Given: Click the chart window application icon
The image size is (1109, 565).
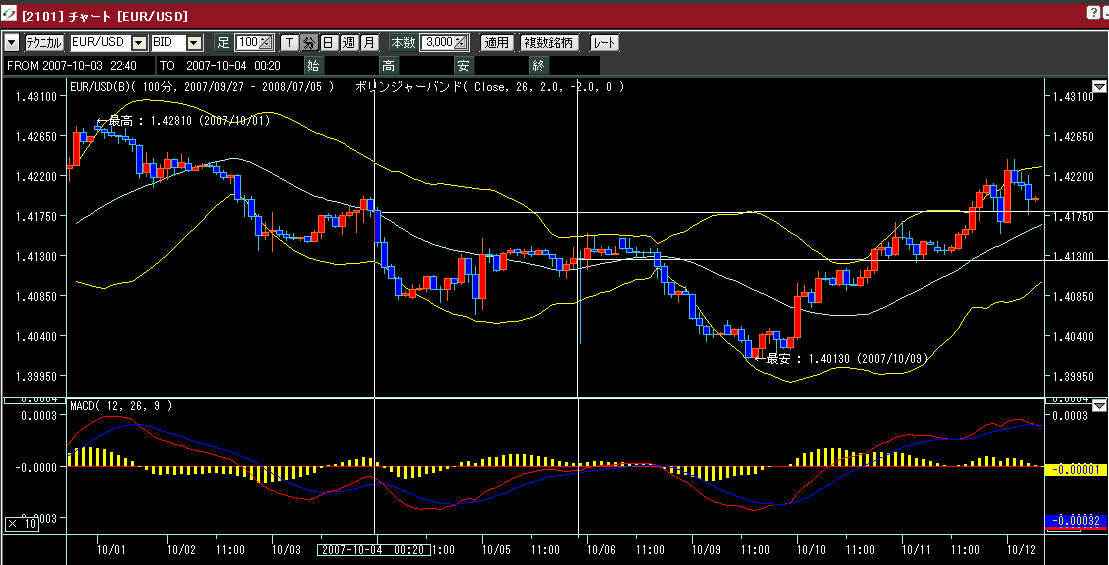Looking at the screenshot, I should tap(10, 14).
